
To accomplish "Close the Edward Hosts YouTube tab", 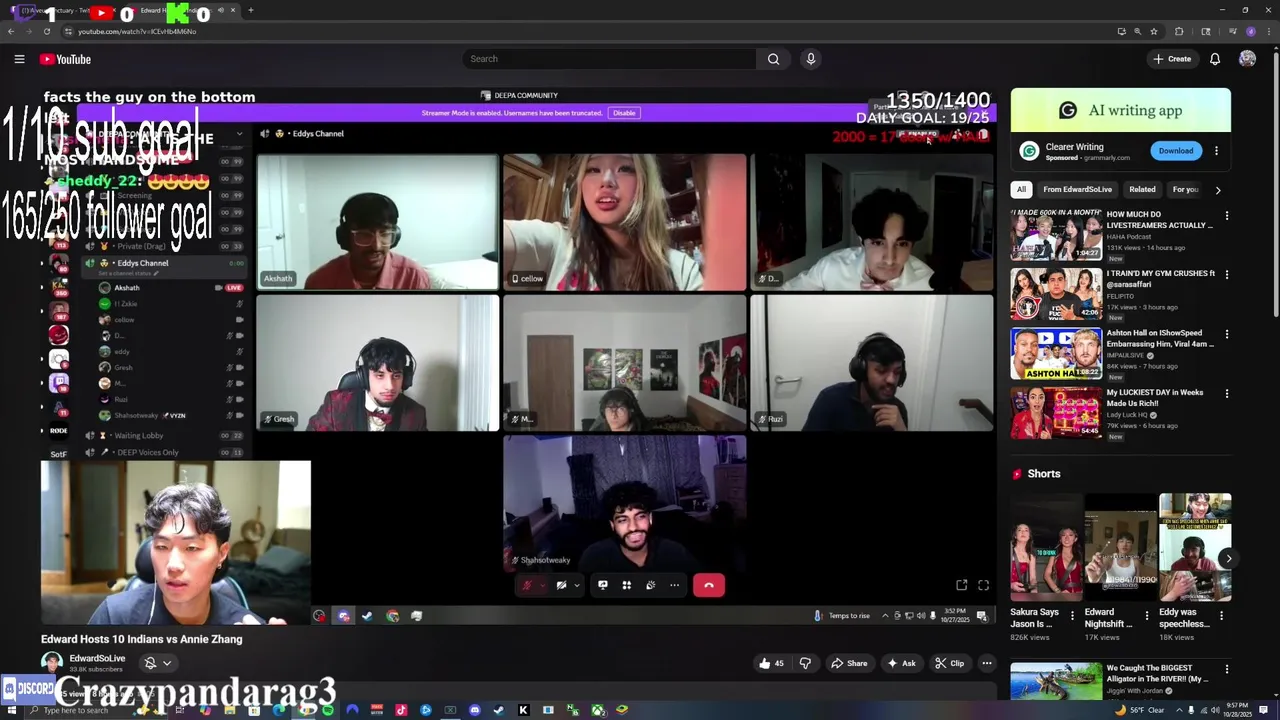I will (233, 10).
